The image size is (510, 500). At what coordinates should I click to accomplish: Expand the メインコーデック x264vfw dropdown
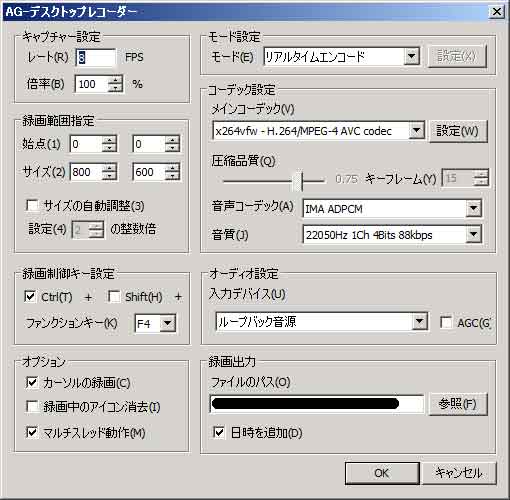click(x=417, y=131)
